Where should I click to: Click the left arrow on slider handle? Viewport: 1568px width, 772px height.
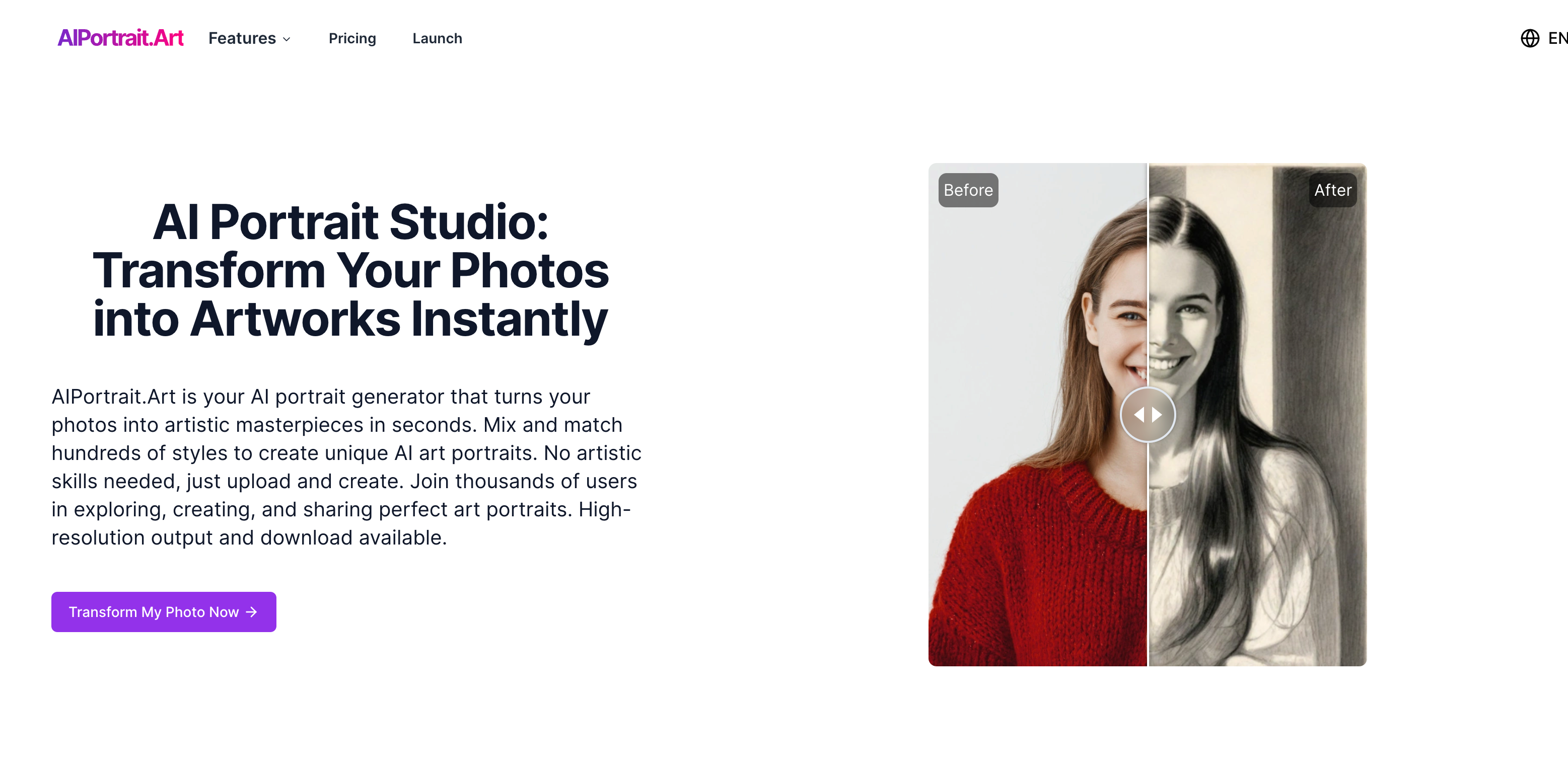(x=1139, y=415)
